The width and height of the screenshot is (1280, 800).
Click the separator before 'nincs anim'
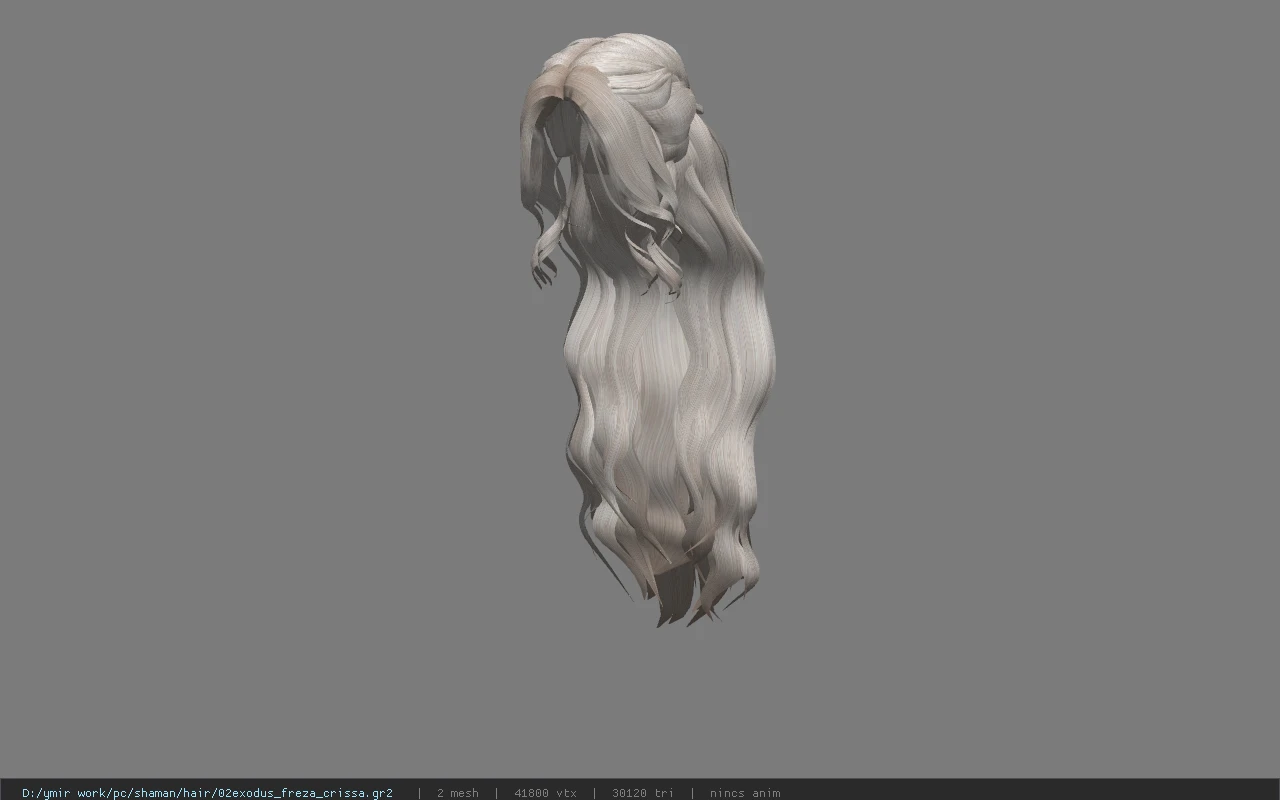[692, 793]
